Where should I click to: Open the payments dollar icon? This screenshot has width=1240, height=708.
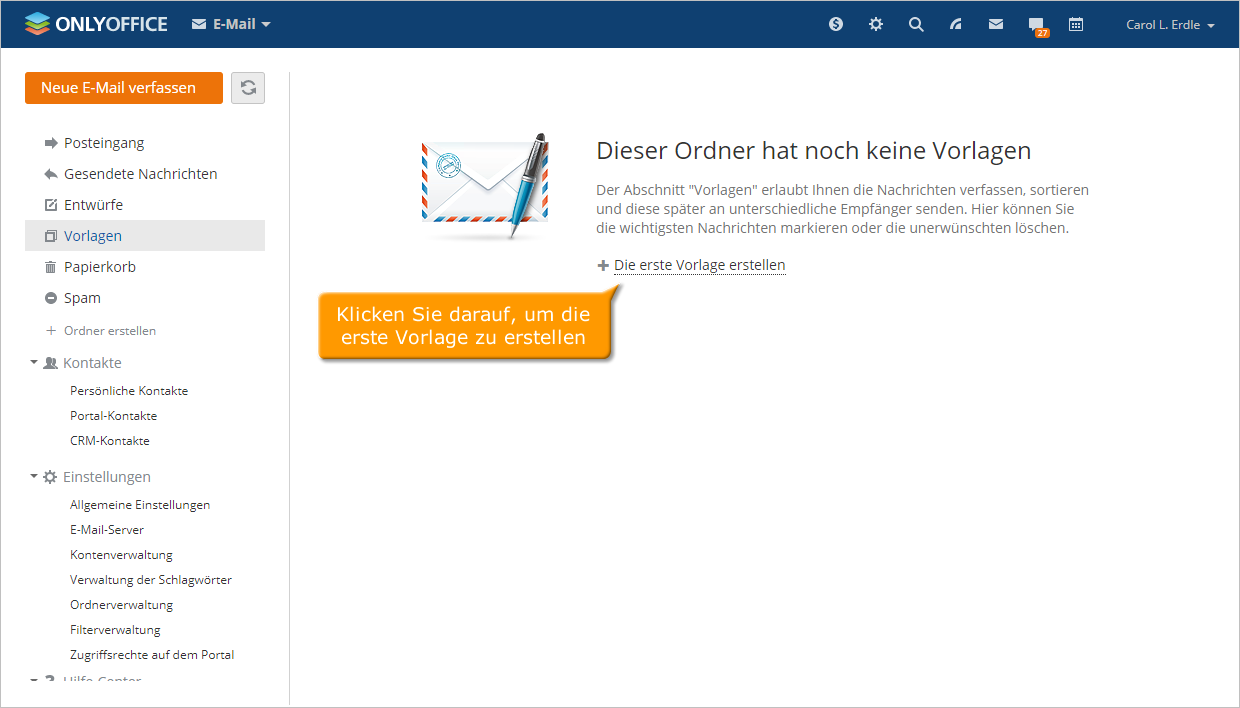(x=836, y=24)
